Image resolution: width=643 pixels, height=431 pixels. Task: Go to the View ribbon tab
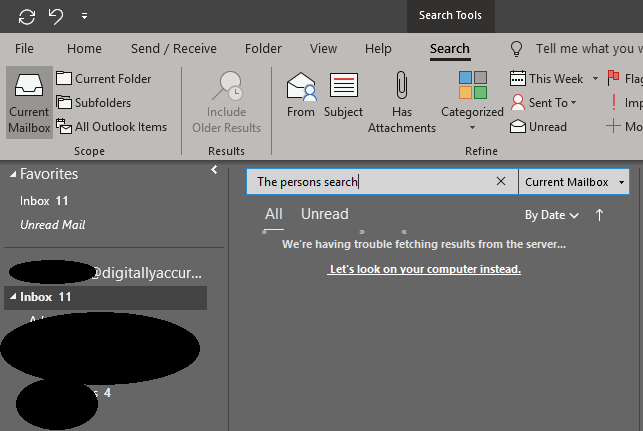tap(323, 48)
